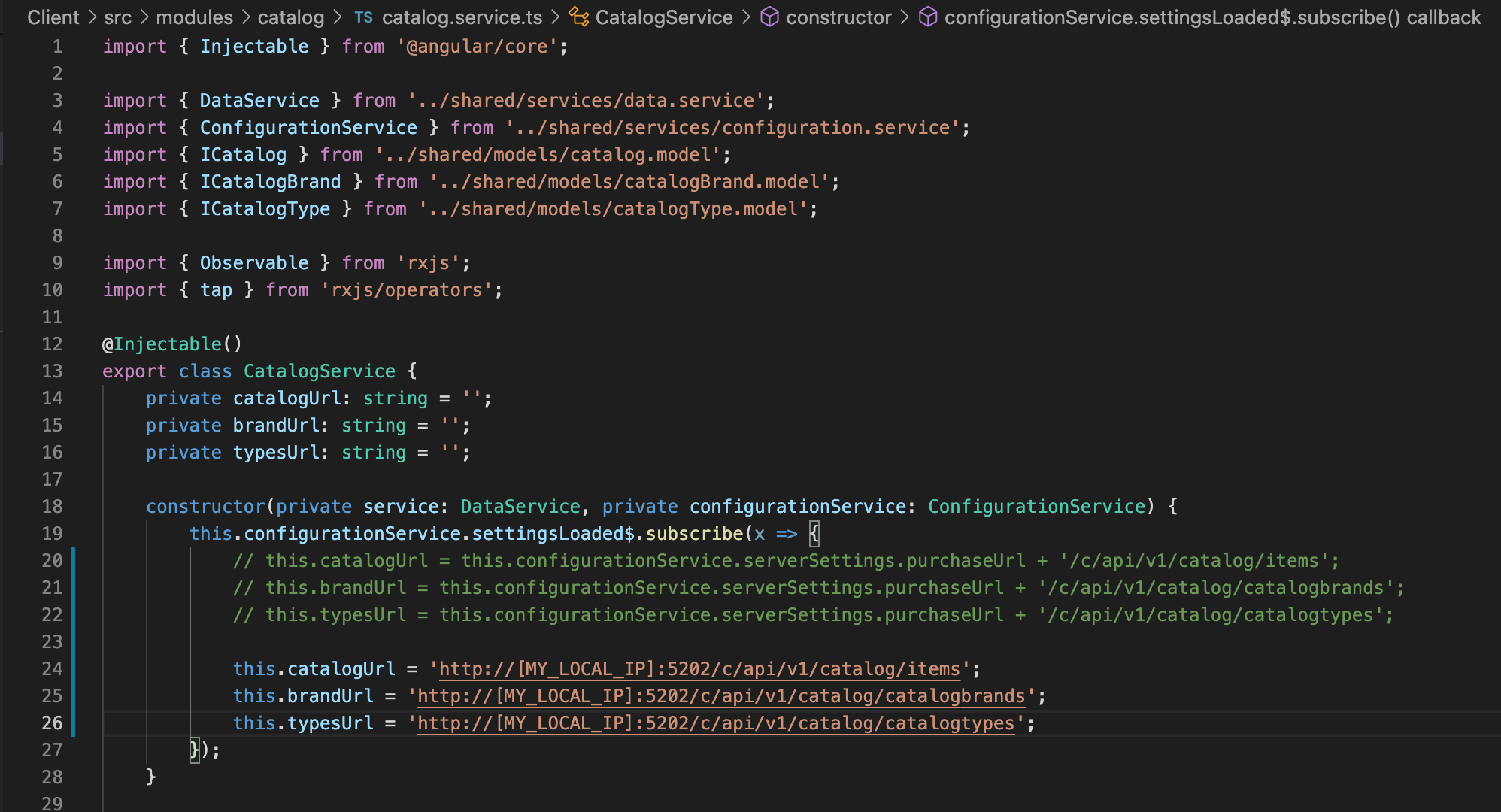Viewport: 1501px width, 812px height.
Task: Open the catalogbrands URL link
Action: [720, 696]
